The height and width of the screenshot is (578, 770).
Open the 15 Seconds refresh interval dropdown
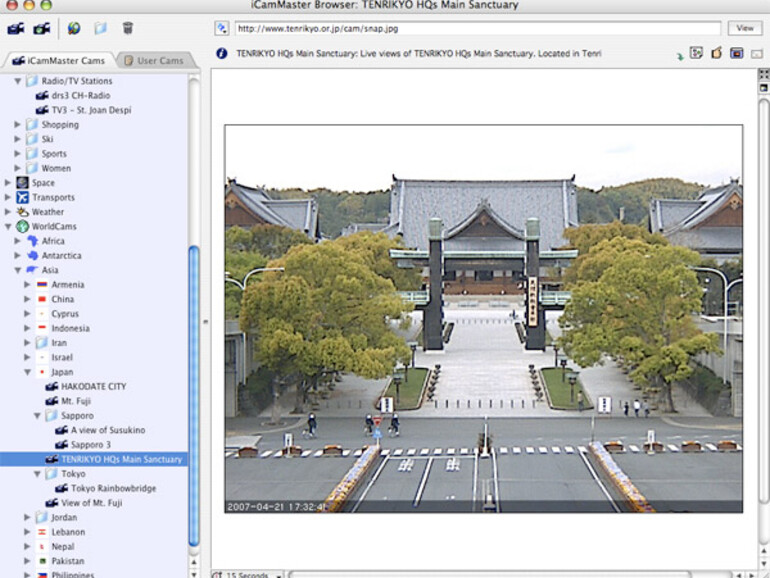pyautogui.click(x=246, y=574)
